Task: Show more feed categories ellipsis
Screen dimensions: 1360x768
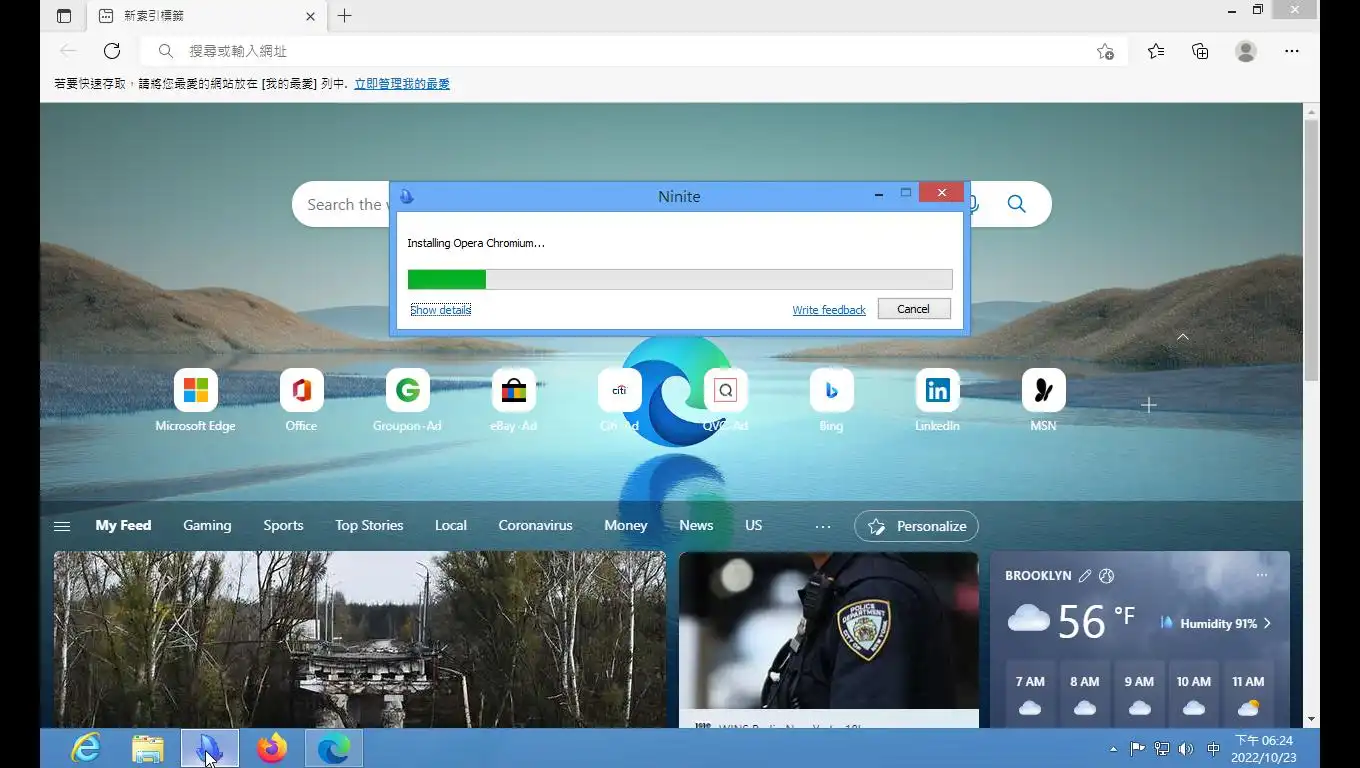Action: [x=823, y=526]
